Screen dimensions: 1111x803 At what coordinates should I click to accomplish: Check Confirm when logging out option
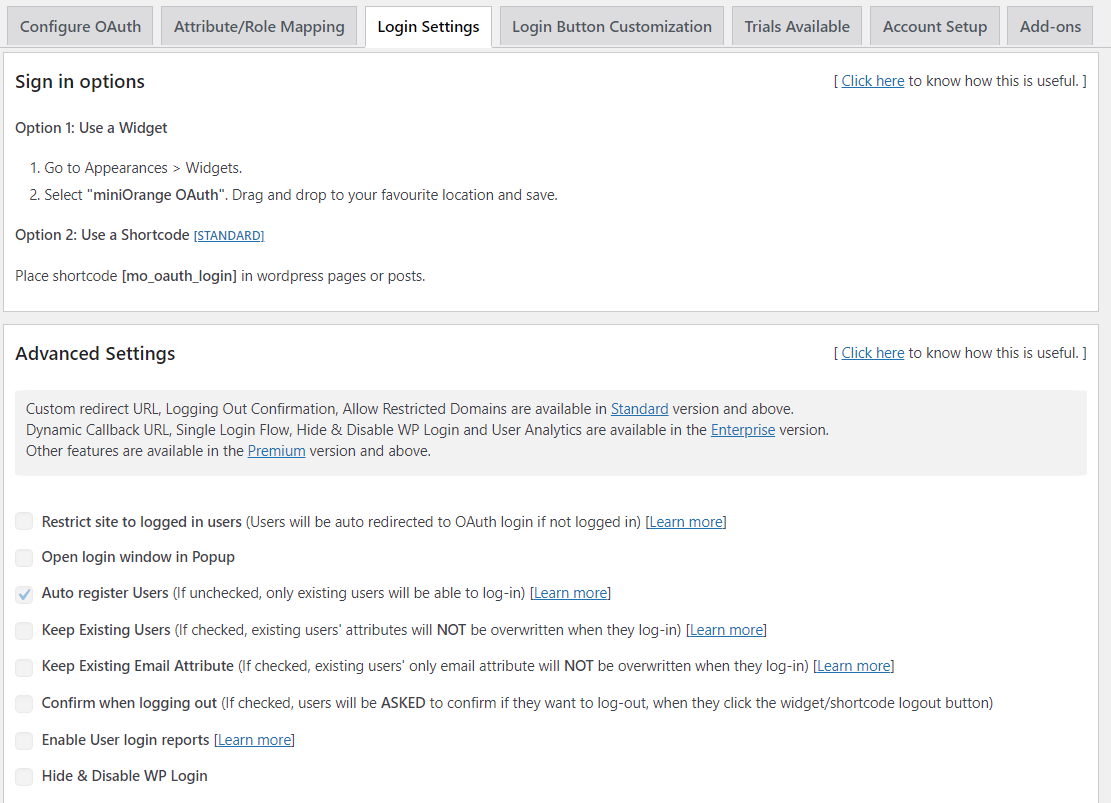pyautogui.click(x=24, y=703)
